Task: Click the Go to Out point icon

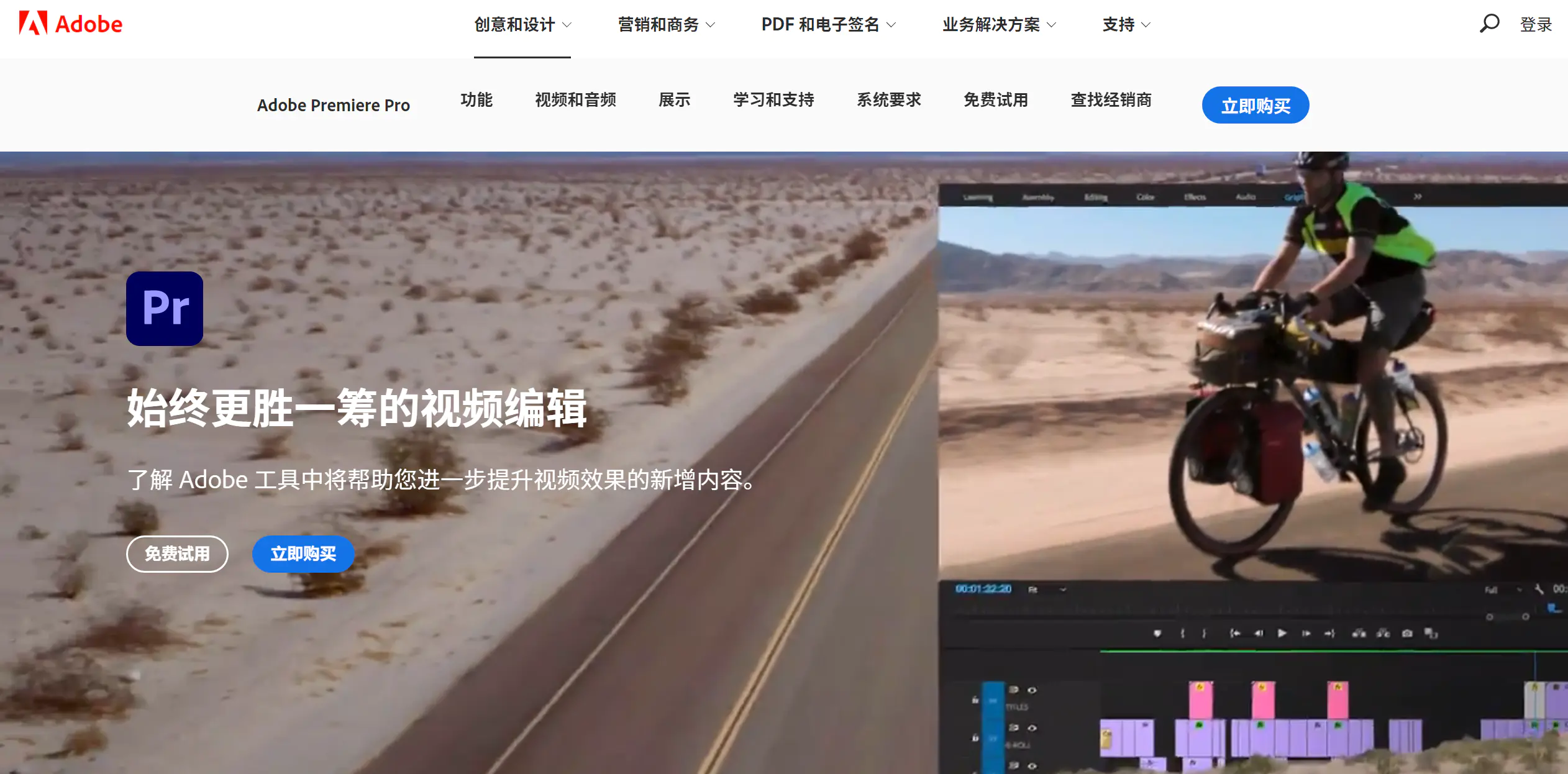Action: click(1329, 633)
